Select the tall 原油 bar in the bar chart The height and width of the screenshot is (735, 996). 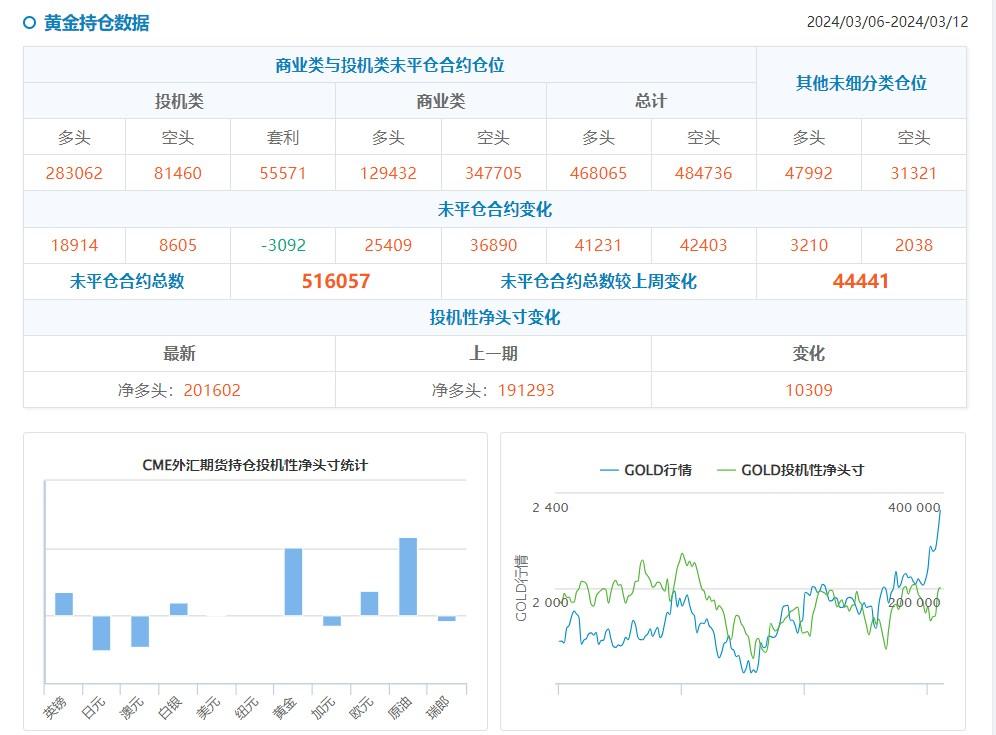[408, 575]
